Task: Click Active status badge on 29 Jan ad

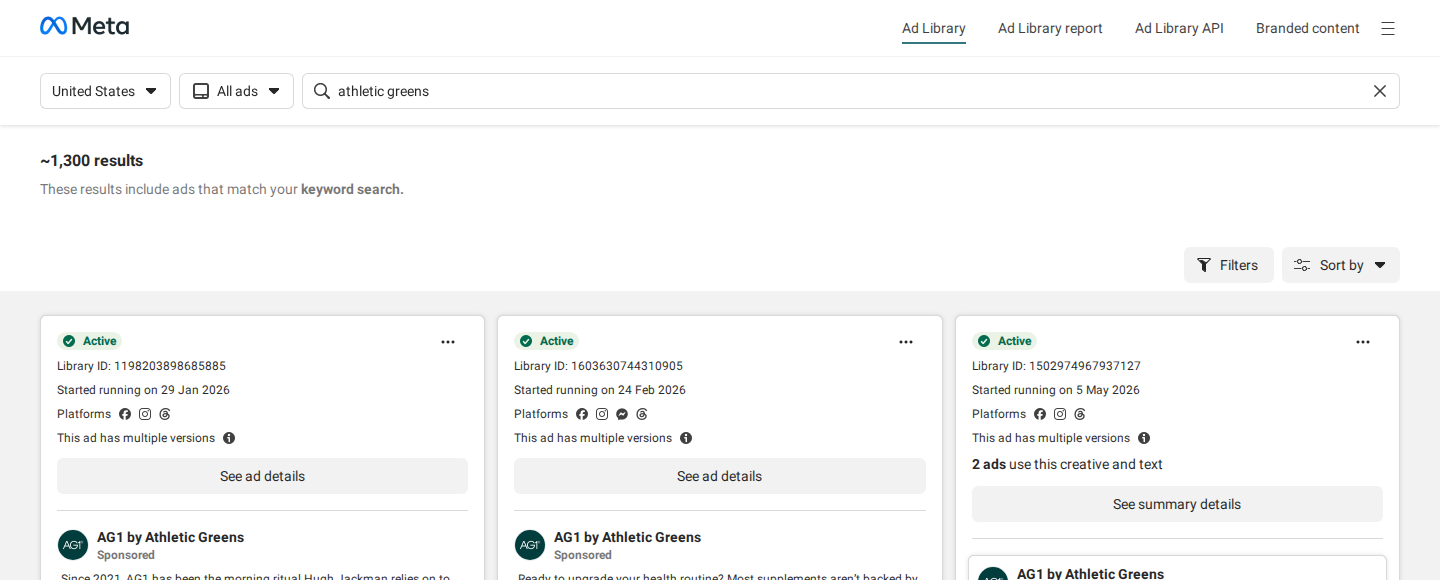Action: pyautogui.click(x=90, y=341)
